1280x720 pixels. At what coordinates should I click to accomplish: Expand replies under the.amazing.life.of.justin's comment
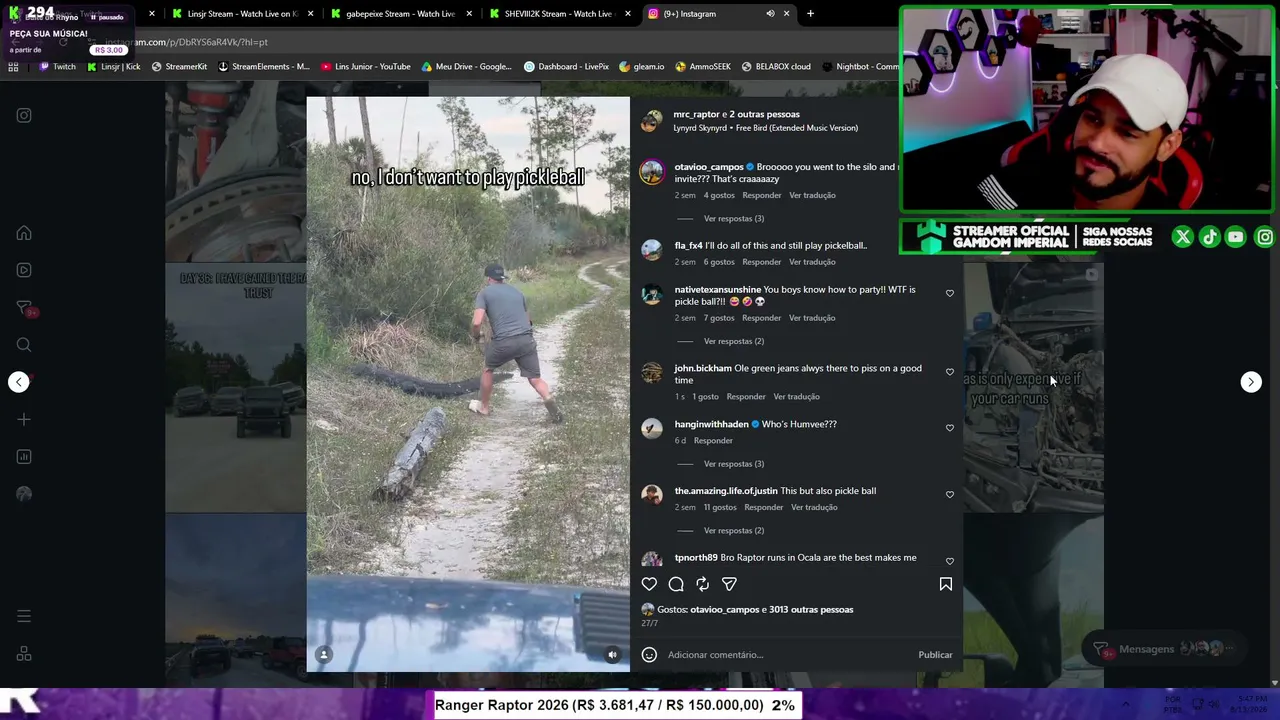[x=733, y=531]
